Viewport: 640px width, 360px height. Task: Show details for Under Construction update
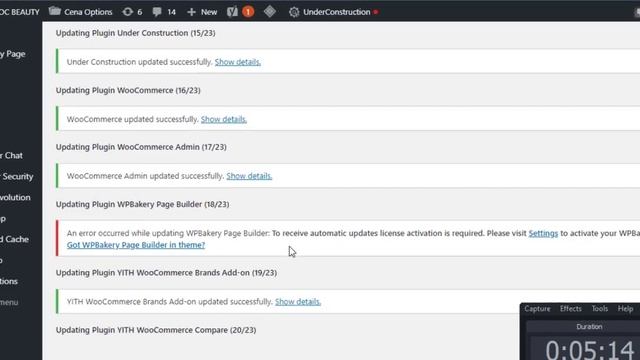238,62
